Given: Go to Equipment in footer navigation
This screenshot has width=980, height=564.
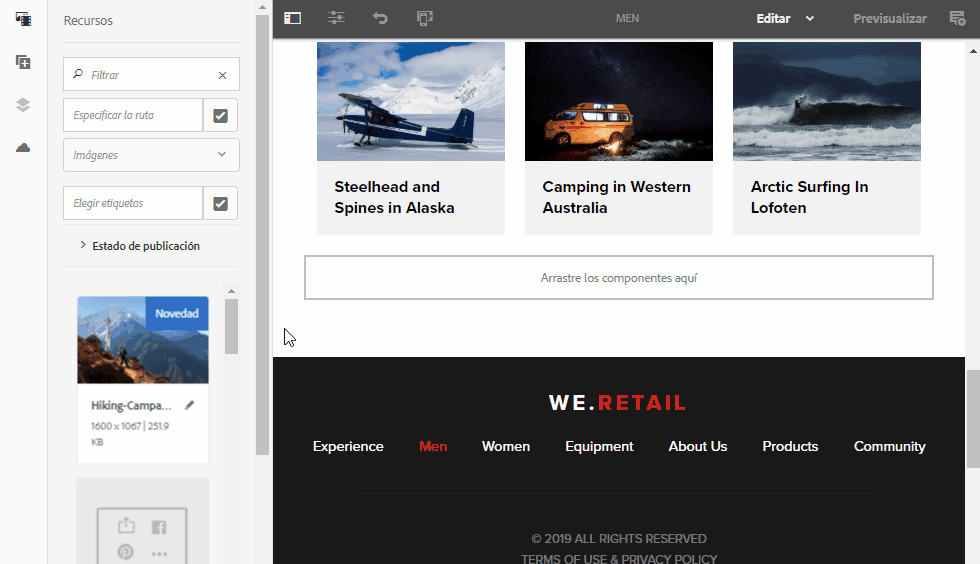Looking at the screenshot, I should tap(599, 446).
